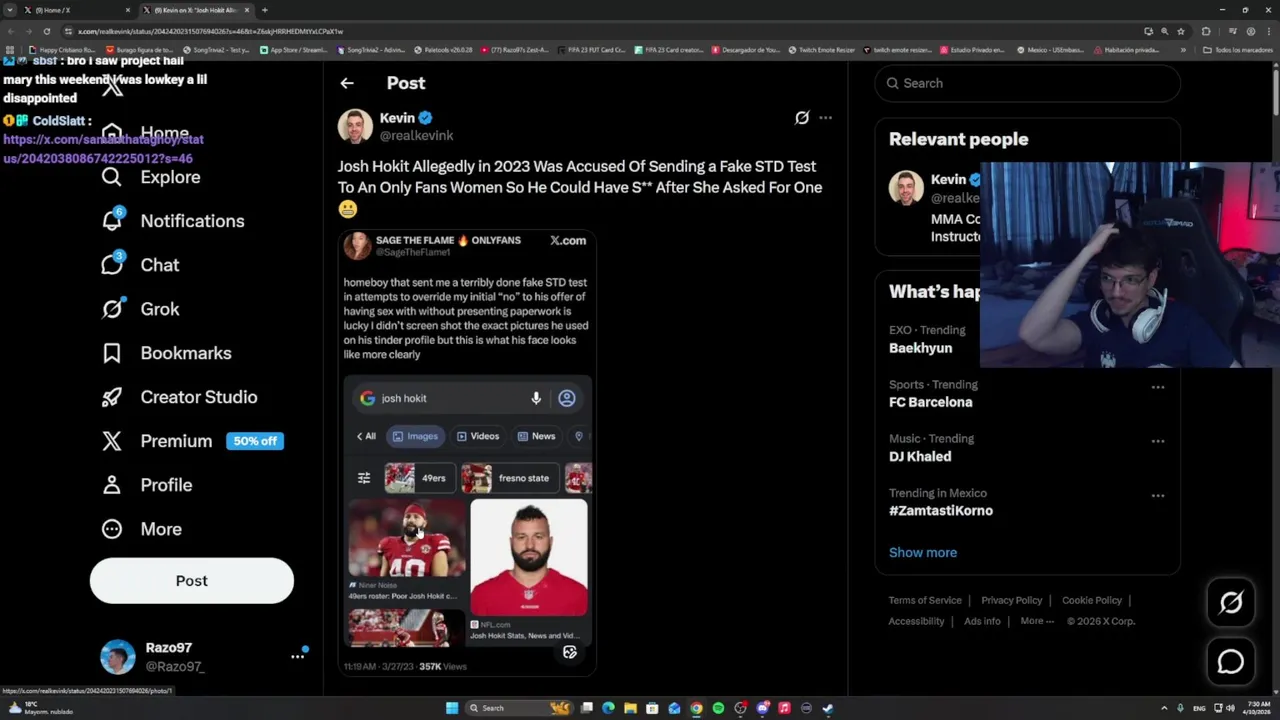The width and height of the screenshot is (1280, 720).
Task: Switch to the Home / X browser tab
Action: click(x=73, y=10)
